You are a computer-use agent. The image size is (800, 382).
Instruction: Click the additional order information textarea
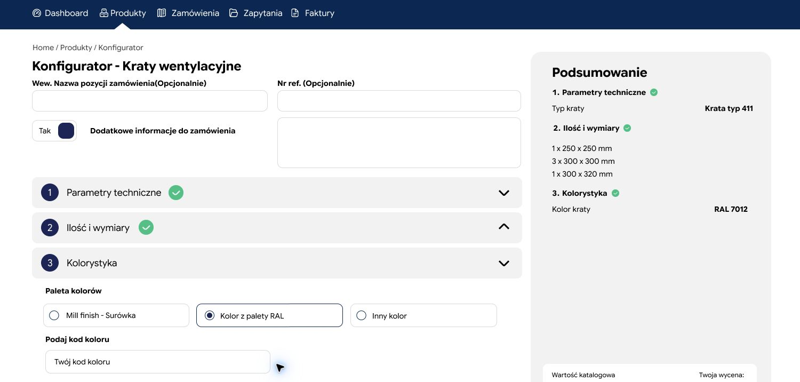[399, 142]
